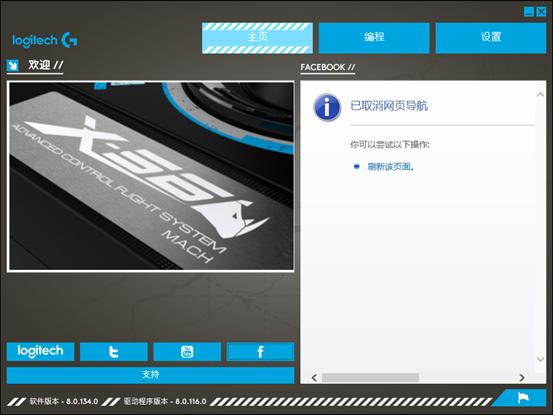Image resolution: width=553 pixels, height=415 pixels.
Task: Click the horizontal scrollbar thumb
Action: click(370, 378)
